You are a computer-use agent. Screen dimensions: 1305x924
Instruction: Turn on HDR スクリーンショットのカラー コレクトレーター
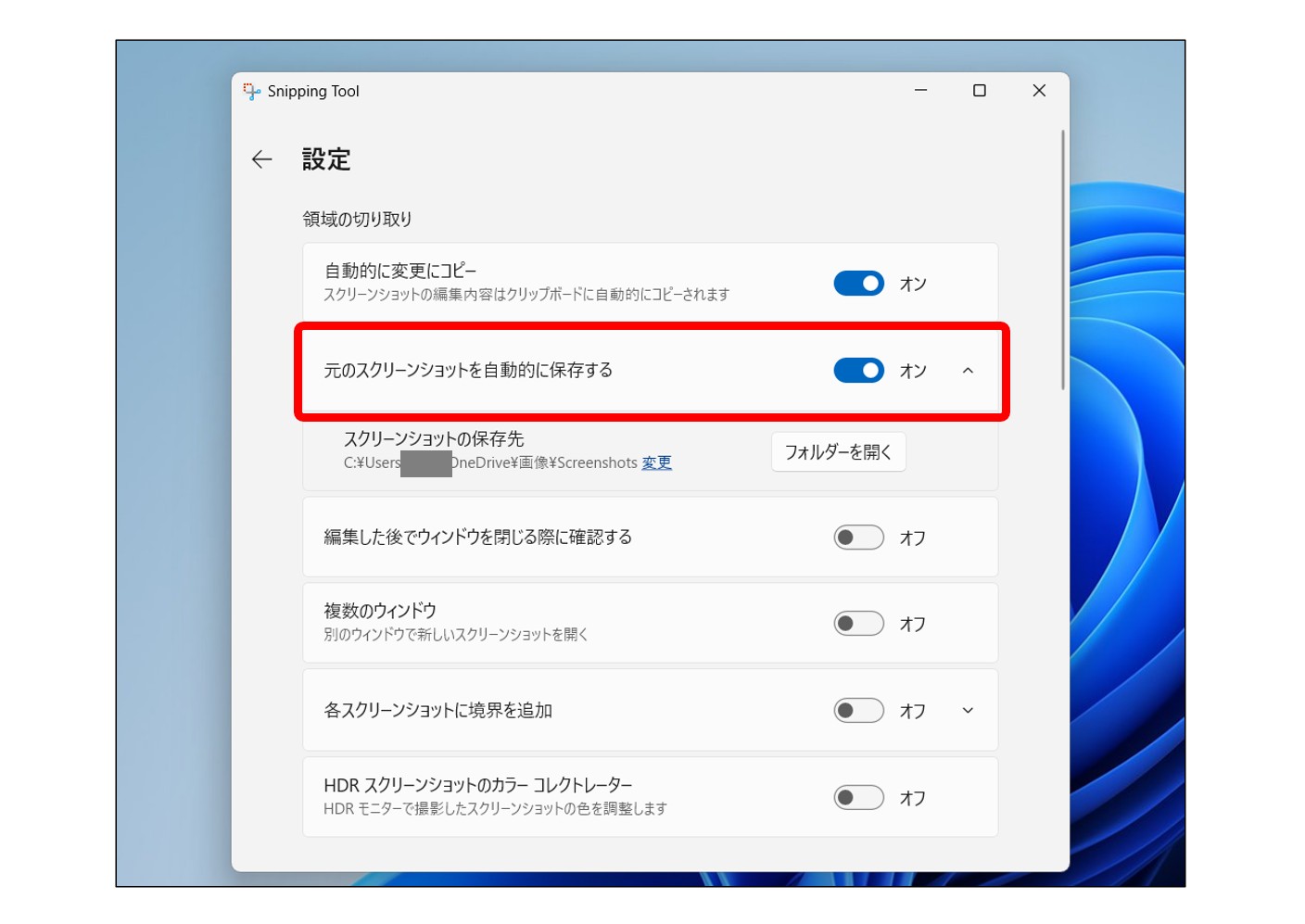[x=858, y=797]
